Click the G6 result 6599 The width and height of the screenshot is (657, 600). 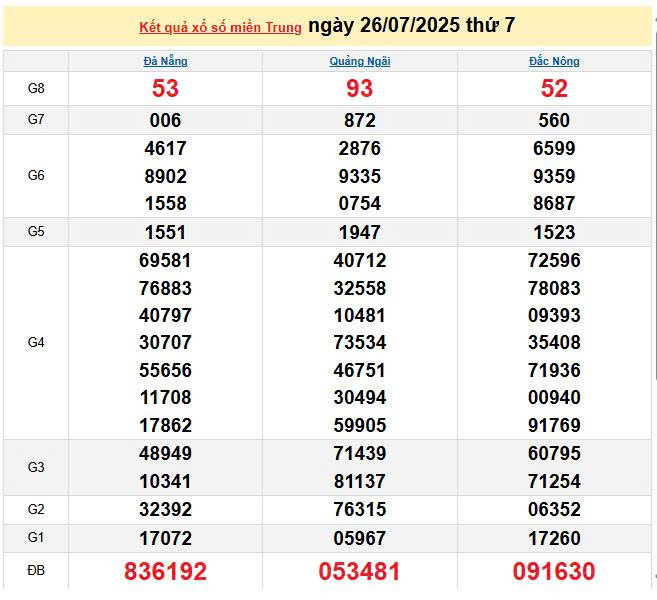point(554,148)
